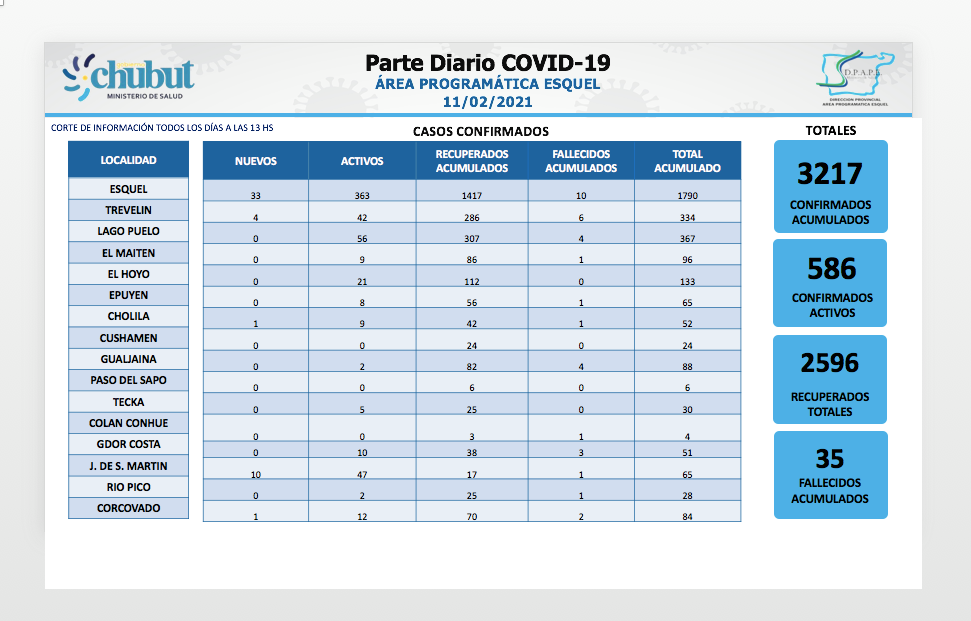Click Lago Puelo's total value 367
The image size is (971, 621).
click(687, 238)
